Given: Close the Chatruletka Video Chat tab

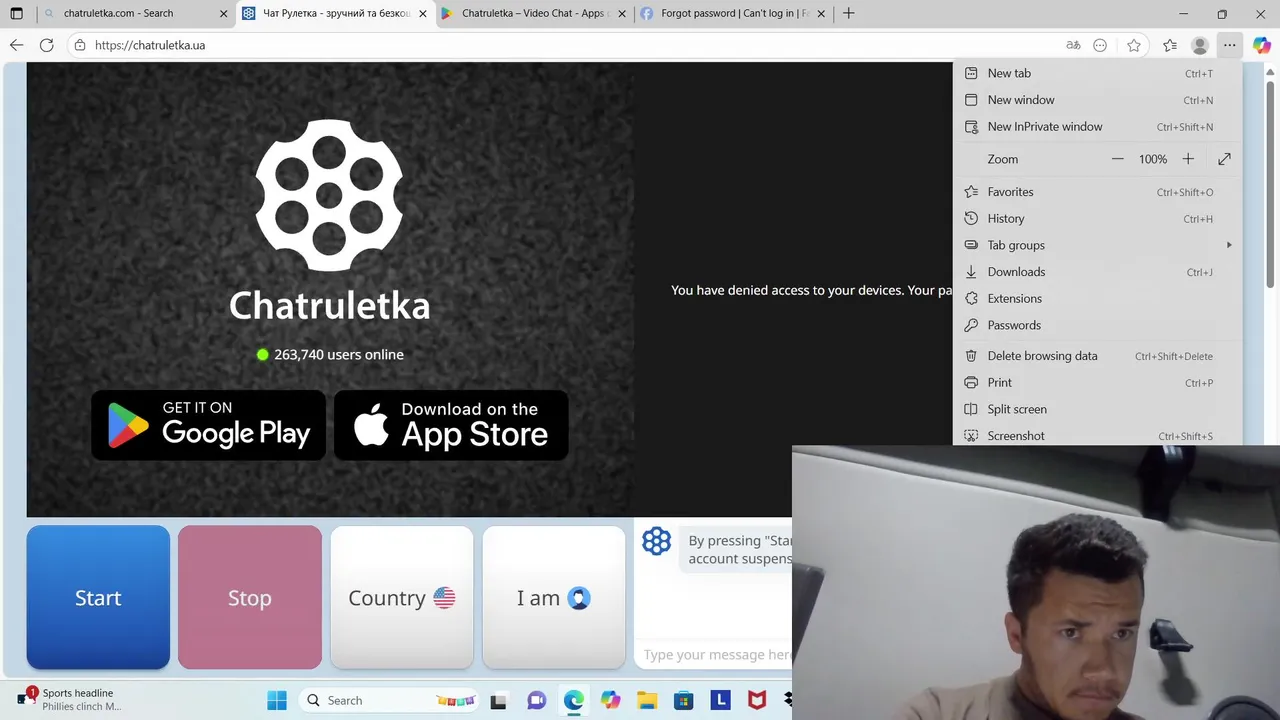Looking at the screenshot, I should click(622, 14).
